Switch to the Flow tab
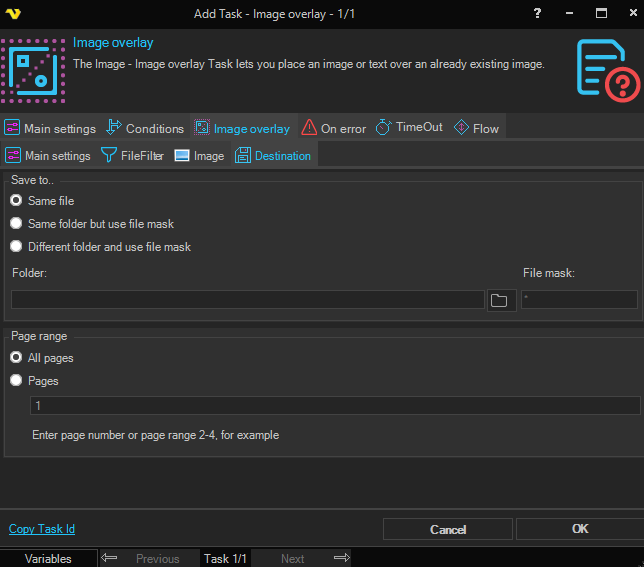The height and width of the screenshot is (567, 644). (476, 128)
